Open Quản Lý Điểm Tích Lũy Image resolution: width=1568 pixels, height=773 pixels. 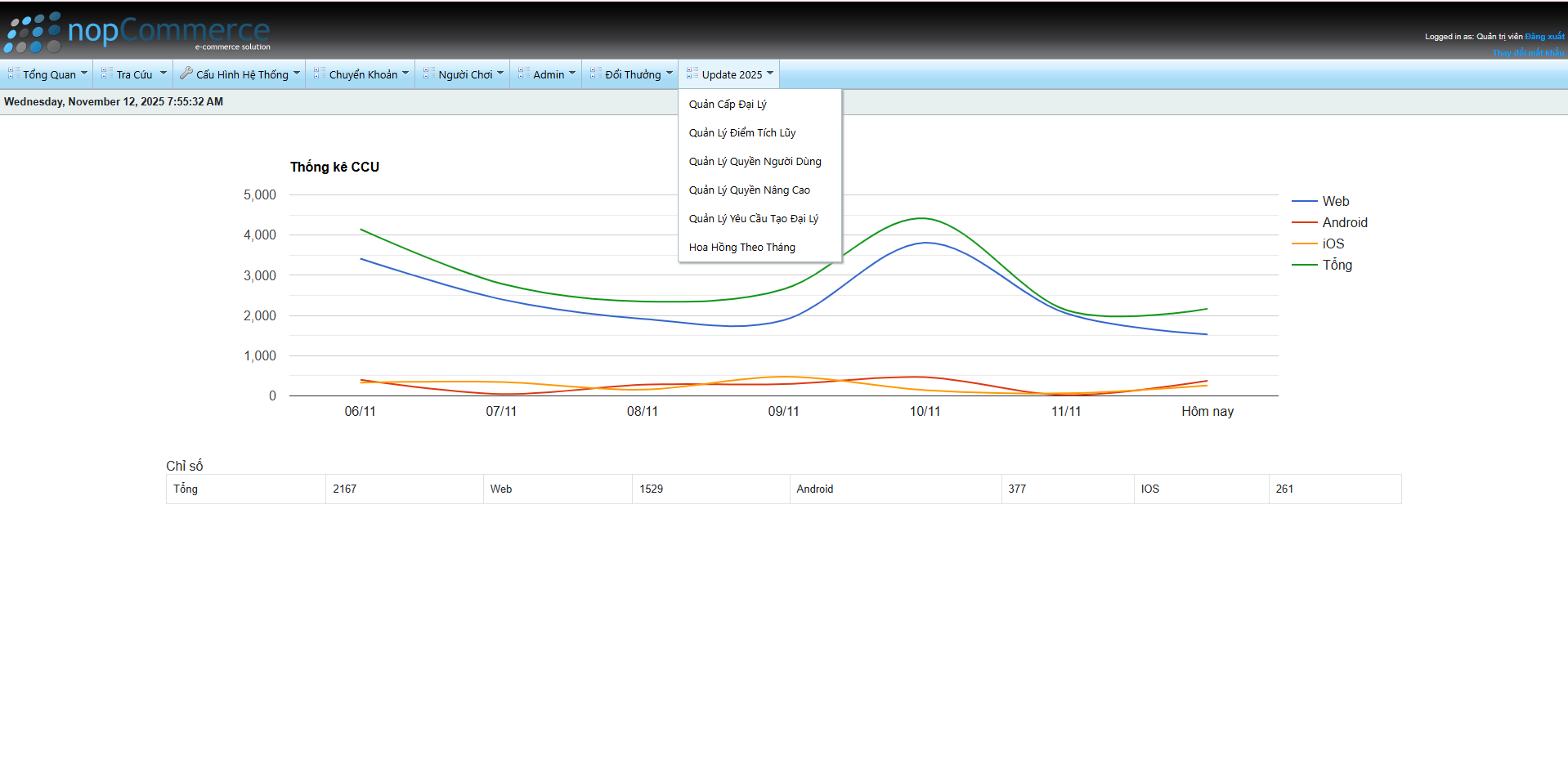pyautogui.click(x=741, y=133)
